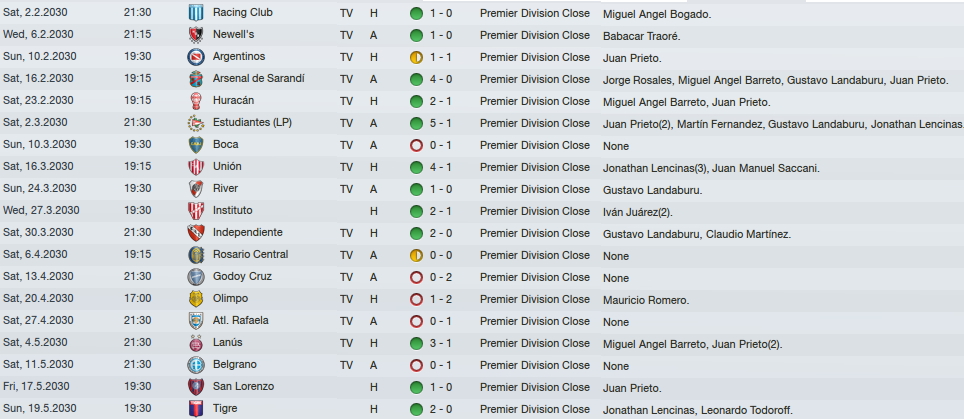Click the River club crest icon

point(196,189)
